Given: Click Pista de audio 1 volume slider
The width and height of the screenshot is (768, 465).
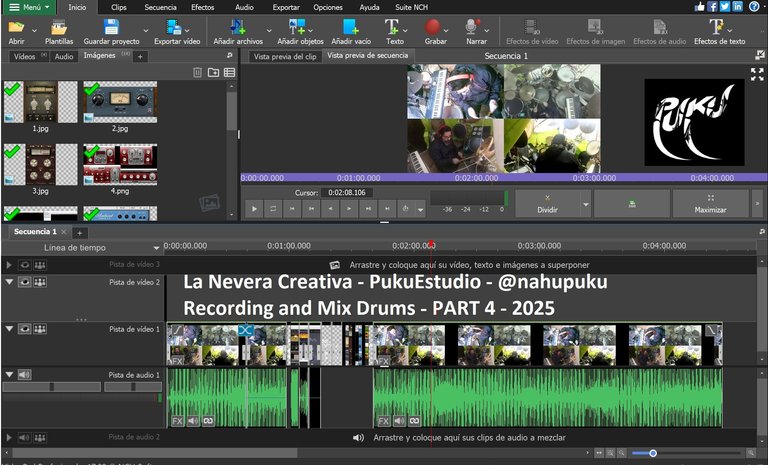Looking at the screenshot, I should tap(52, 387).
